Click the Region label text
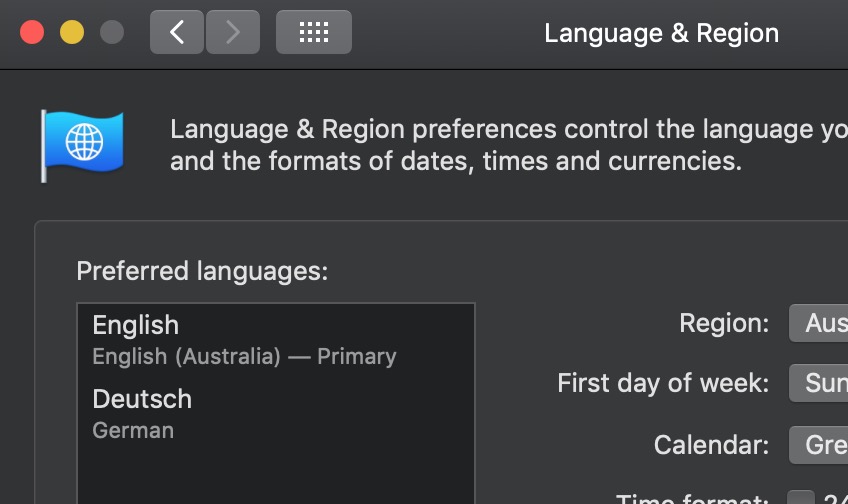The image size is (848, 504). point(724,323)
